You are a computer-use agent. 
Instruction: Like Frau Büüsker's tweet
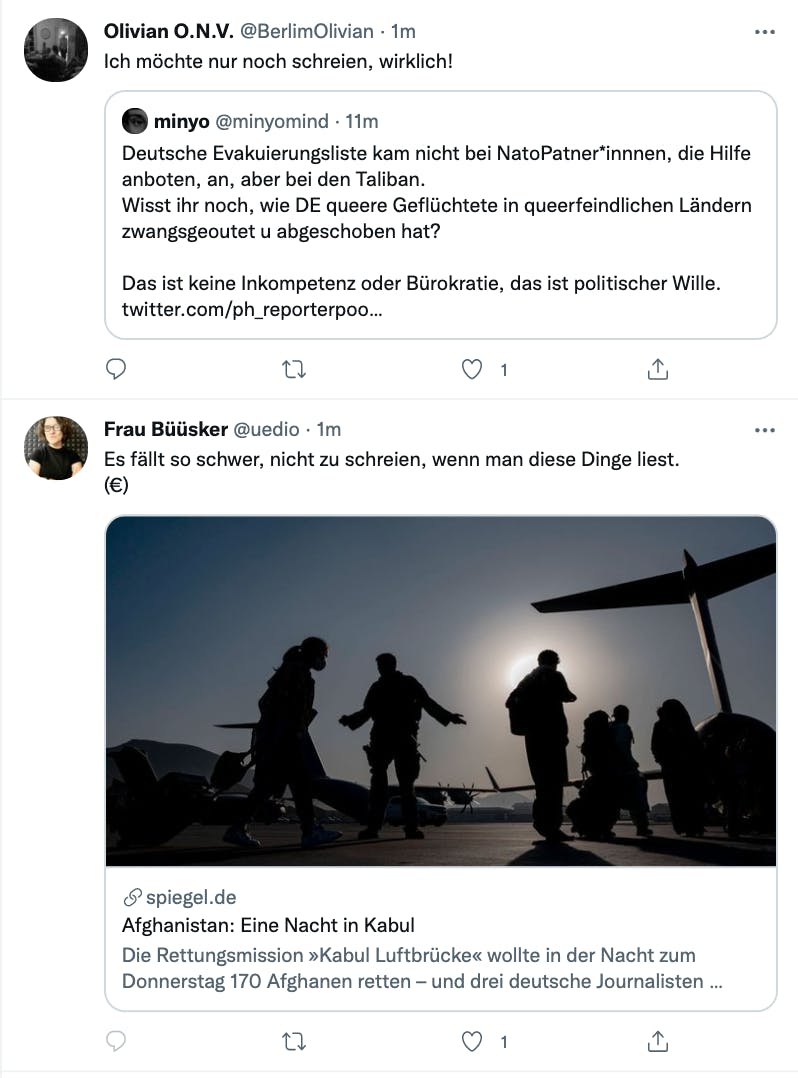472,1042
